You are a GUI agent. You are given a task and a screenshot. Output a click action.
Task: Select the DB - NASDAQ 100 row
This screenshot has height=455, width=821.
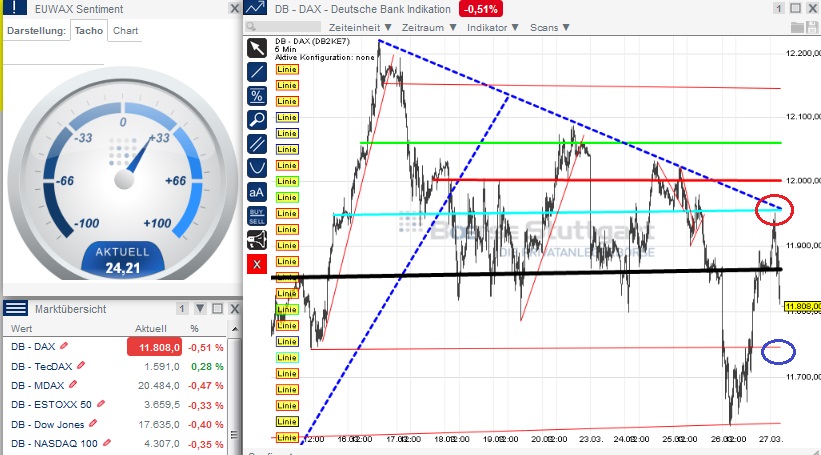116,443
